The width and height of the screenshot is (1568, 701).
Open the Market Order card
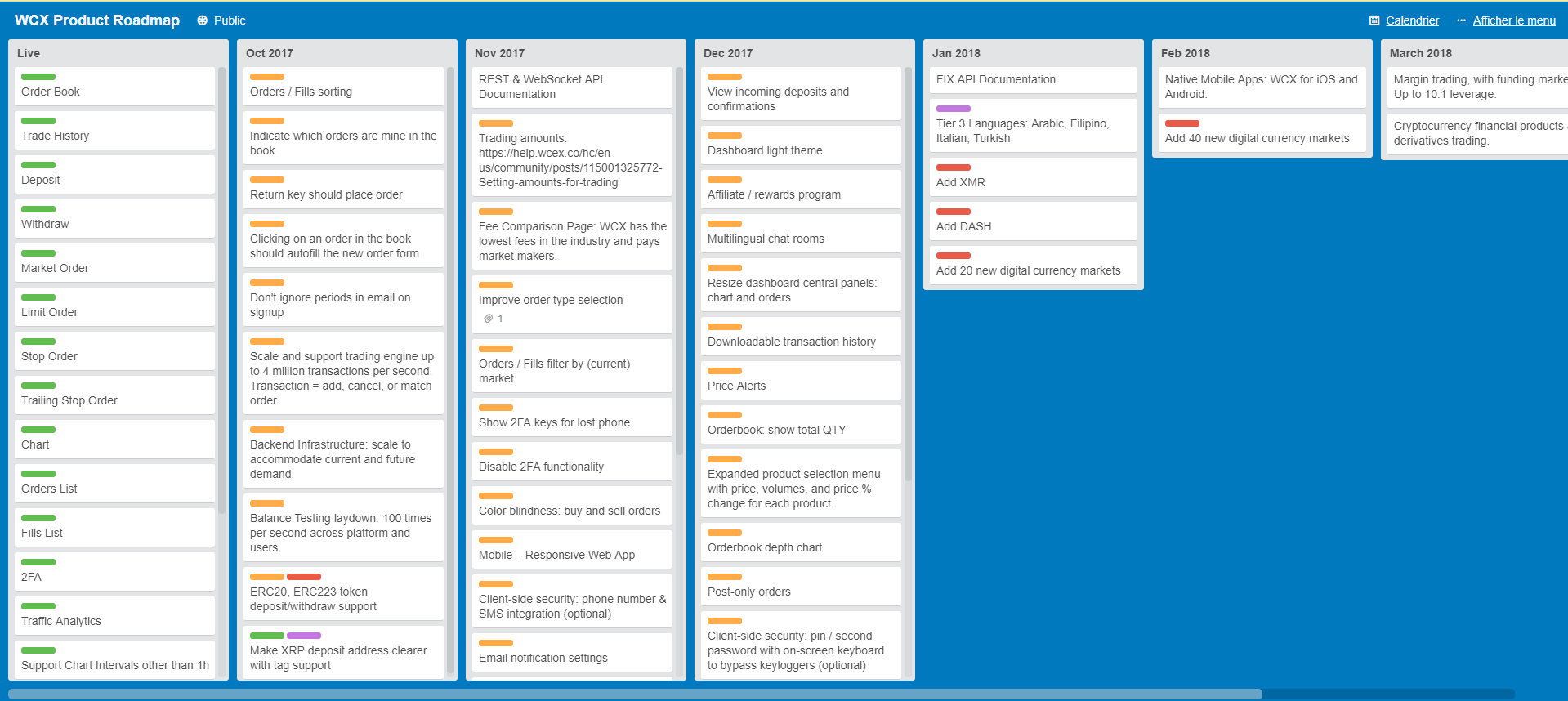point(114,262)
